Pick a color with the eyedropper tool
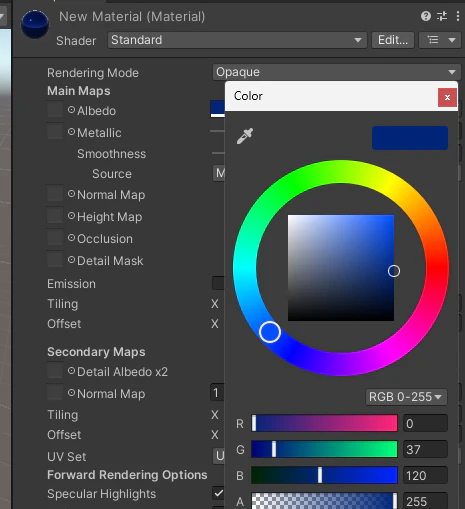 pos(245,136)
